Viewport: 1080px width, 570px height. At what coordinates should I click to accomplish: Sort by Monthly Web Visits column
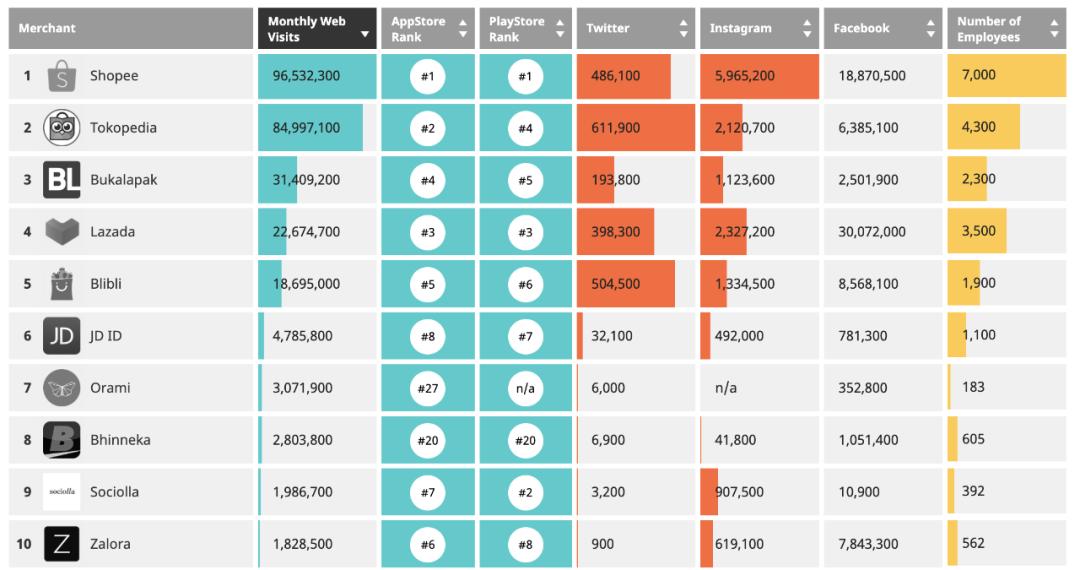point(317,28)
